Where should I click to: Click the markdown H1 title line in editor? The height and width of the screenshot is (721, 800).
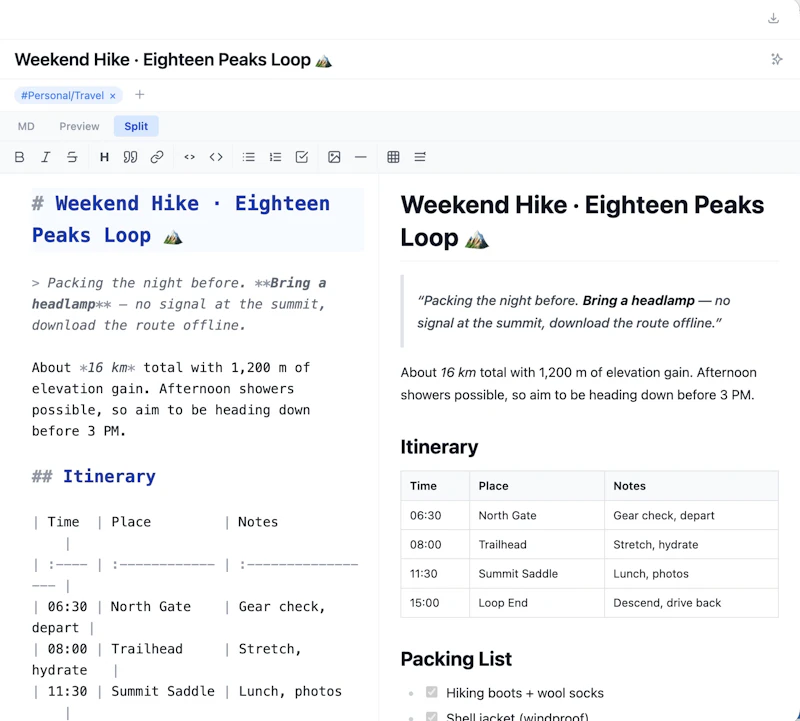(x=197, y=219)
